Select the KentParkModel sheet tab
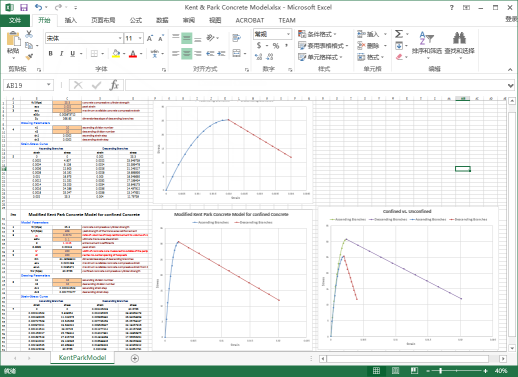Viewport: 518px width, 377px height. 82,358
